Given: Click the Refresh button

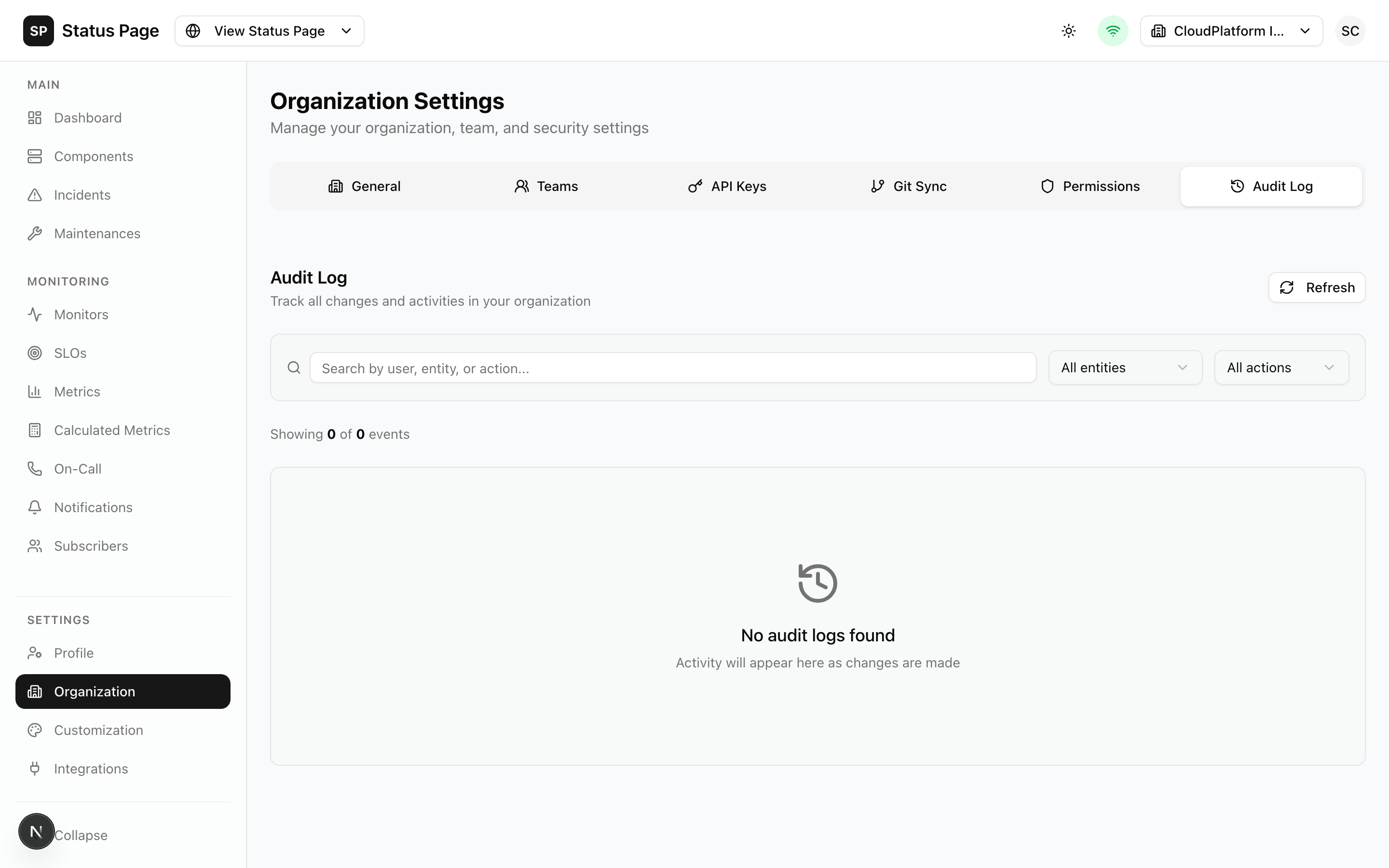Looking at the screenshot, I should click(x=1317, y=287).
